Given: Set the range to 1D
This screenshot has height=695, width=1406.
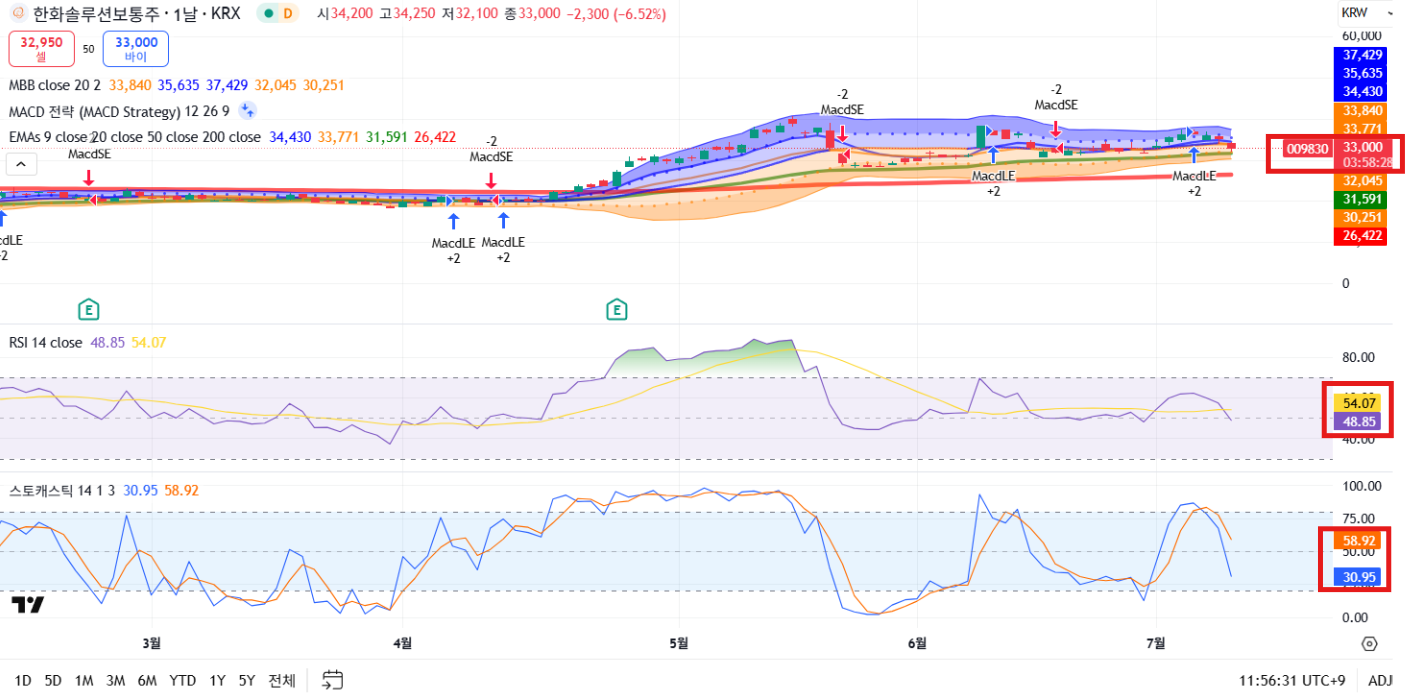Looking at the screenshot, I should [23, 681].
